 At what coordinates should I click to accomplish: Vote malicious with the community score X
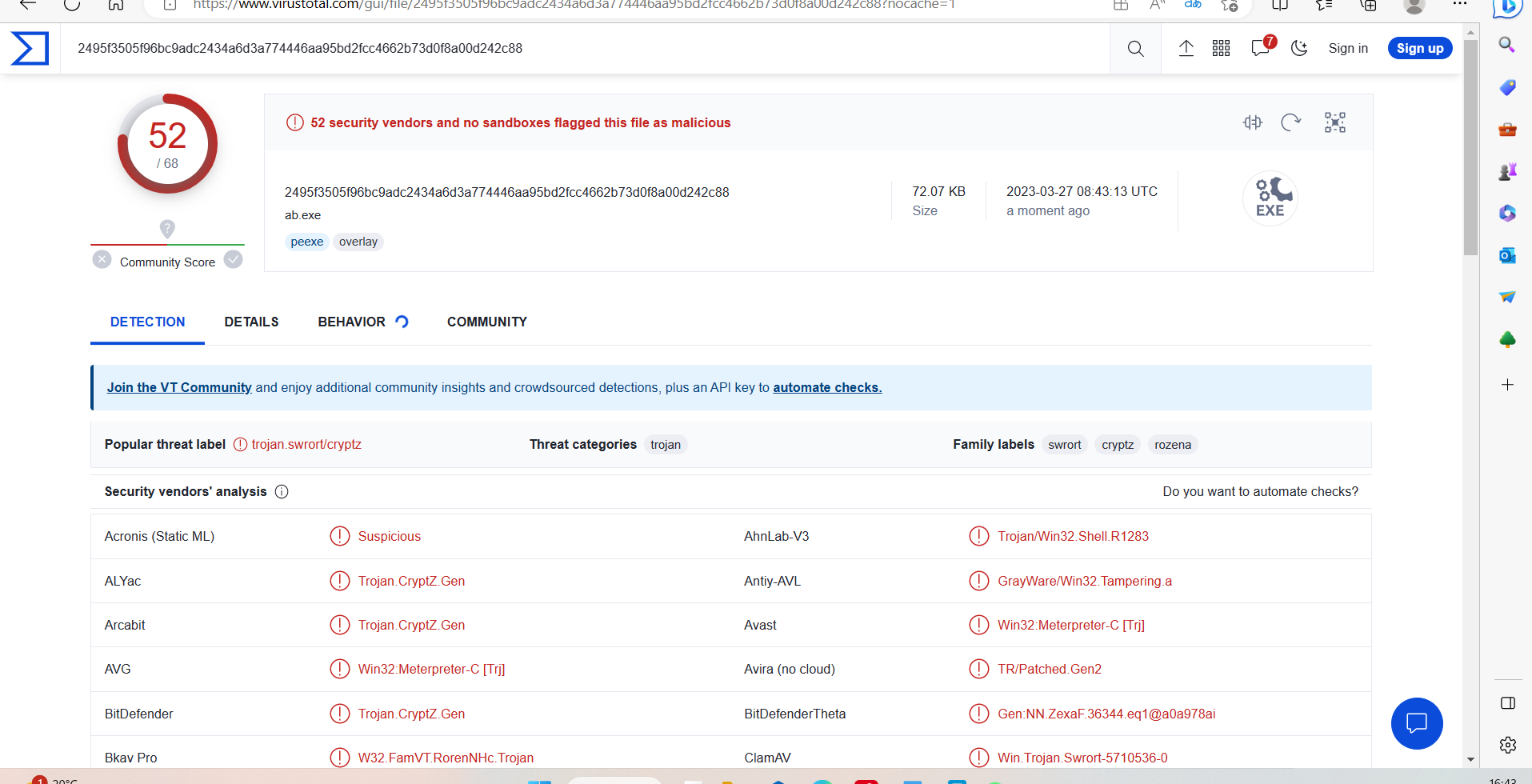(102, 260)
